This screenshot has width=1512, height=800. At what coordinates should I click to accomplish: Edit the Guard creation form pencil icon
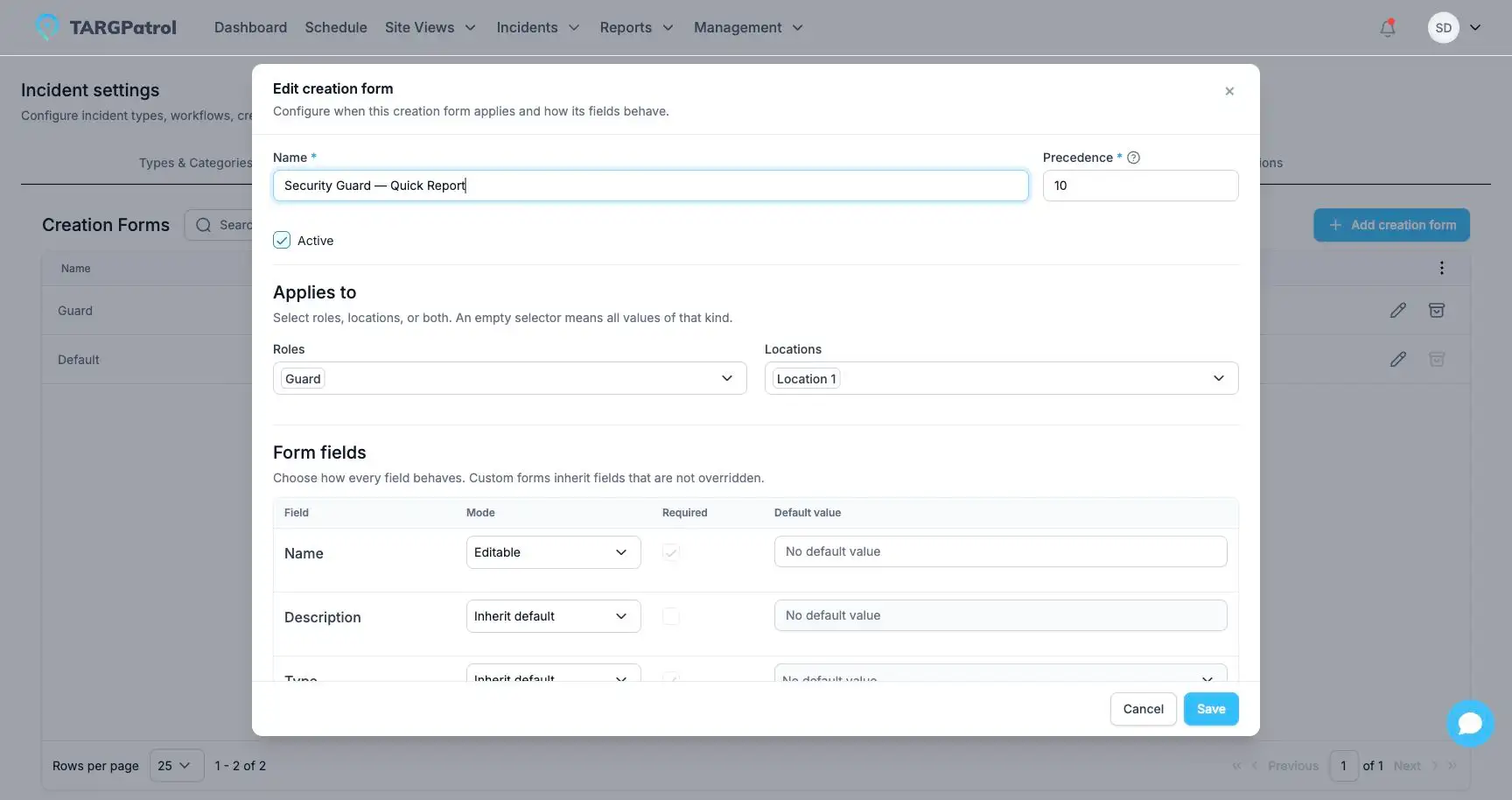click(x=1398, y=311)
